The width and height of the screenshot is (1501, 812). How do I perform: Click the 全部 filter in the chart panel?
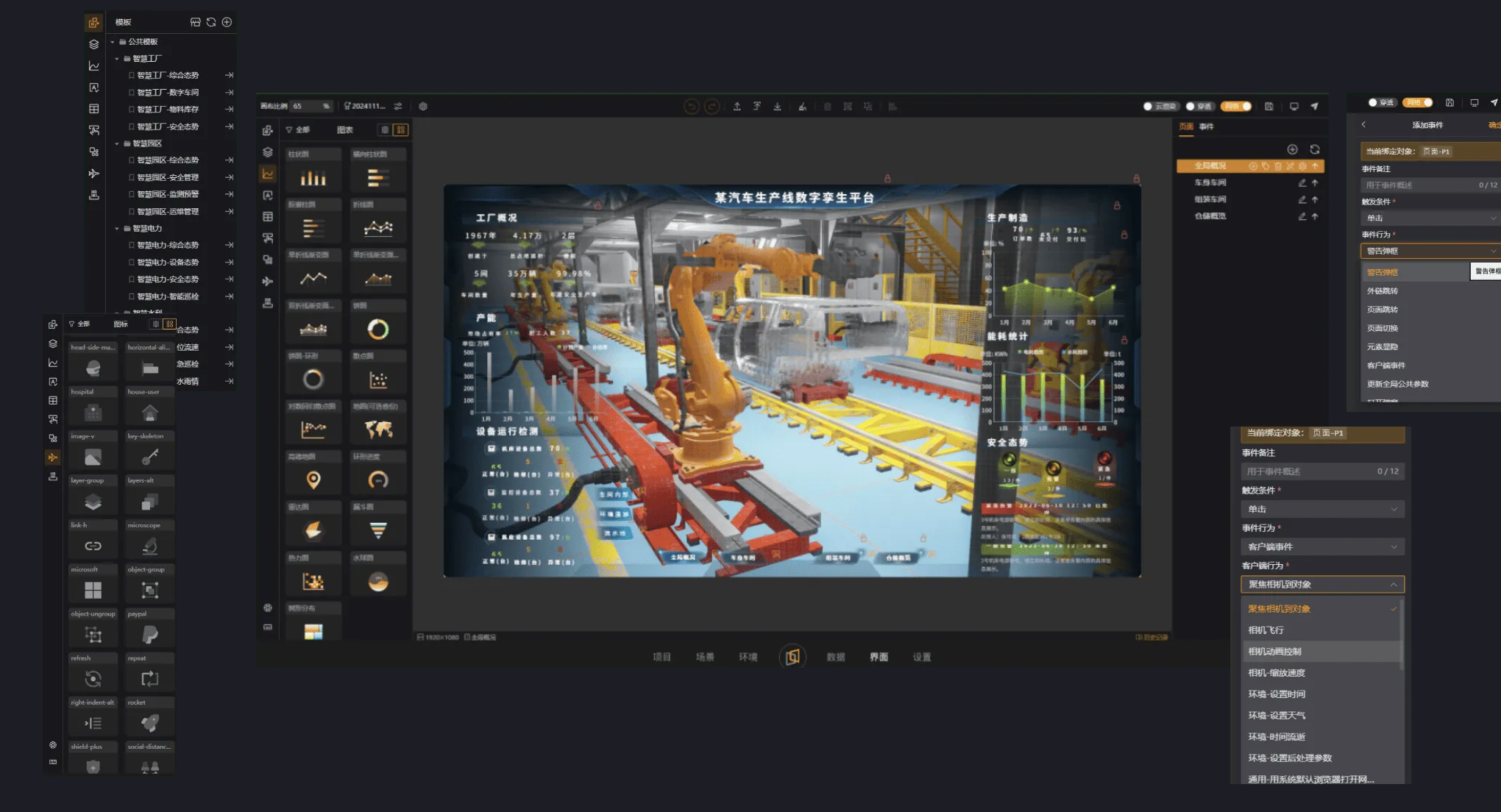(299, 130)
